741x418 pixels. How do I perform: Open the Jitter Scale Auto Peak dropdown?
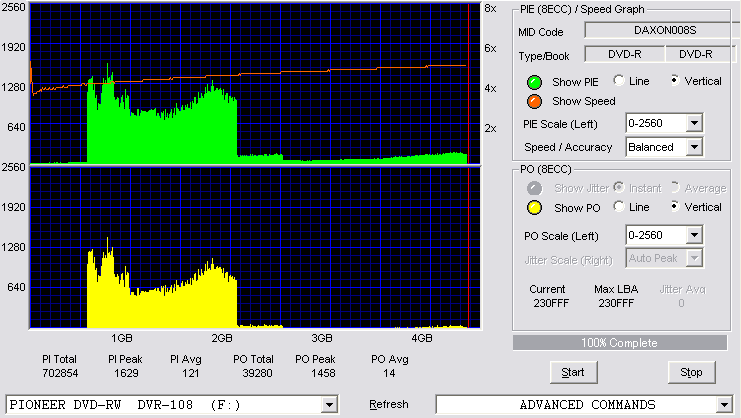(694, 258)
